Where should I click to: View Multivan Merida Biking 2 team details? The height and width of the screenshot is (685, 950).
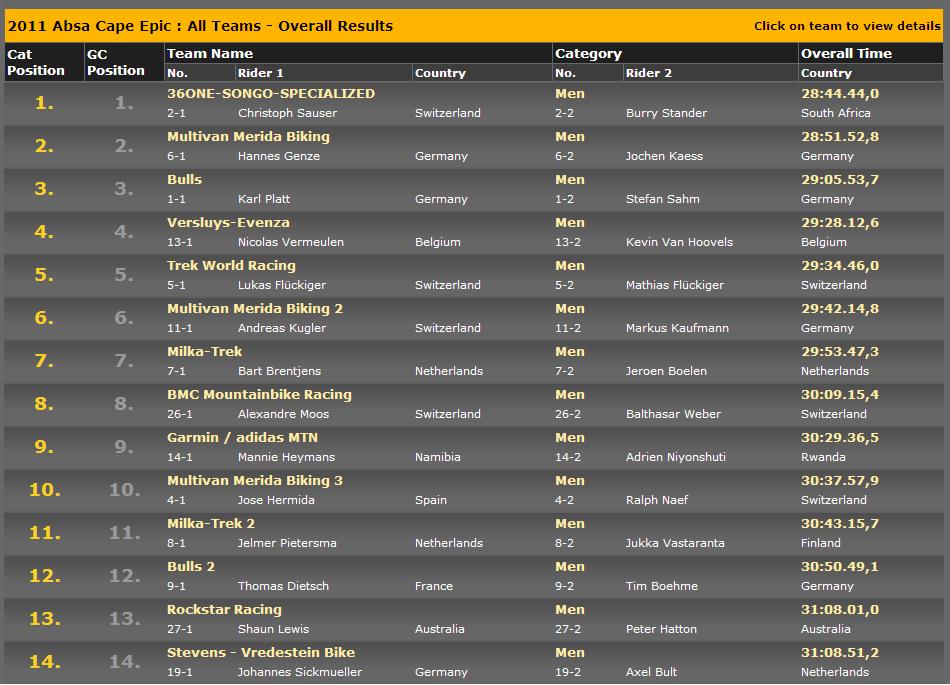(x=254, y=308)
